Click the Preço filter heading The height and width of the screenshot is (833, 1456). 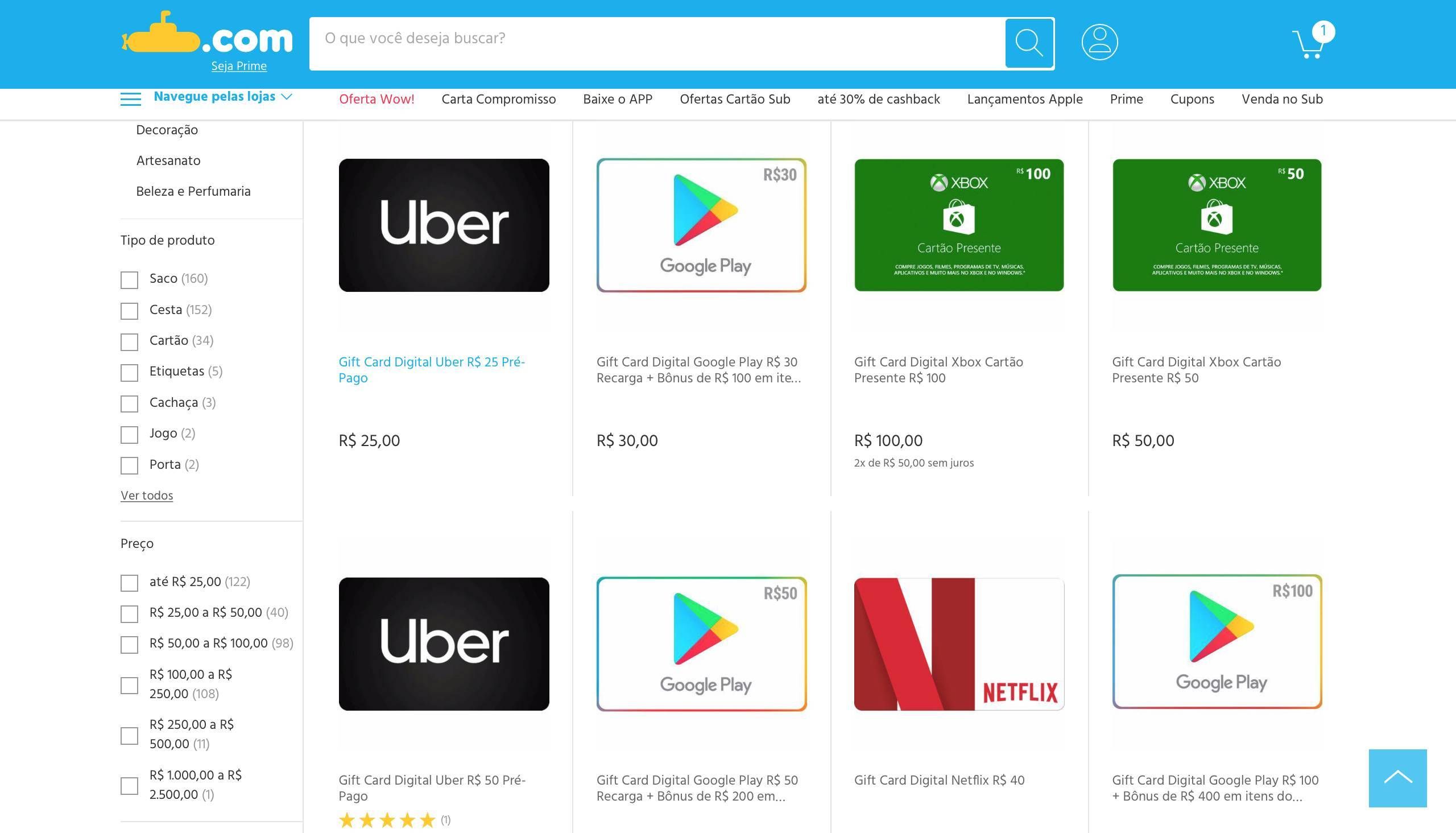[x=136, y=543]
